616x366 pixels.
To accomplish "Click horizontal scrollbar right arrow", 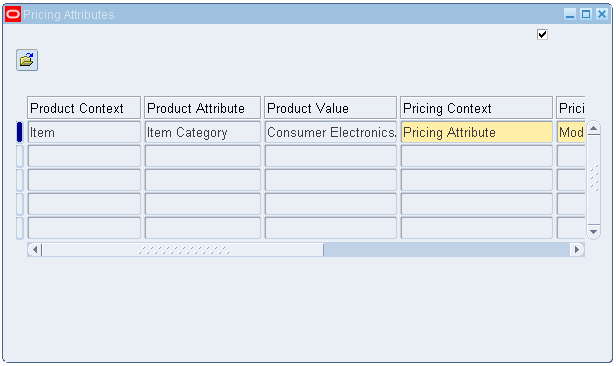I will [x=577, y=249].
